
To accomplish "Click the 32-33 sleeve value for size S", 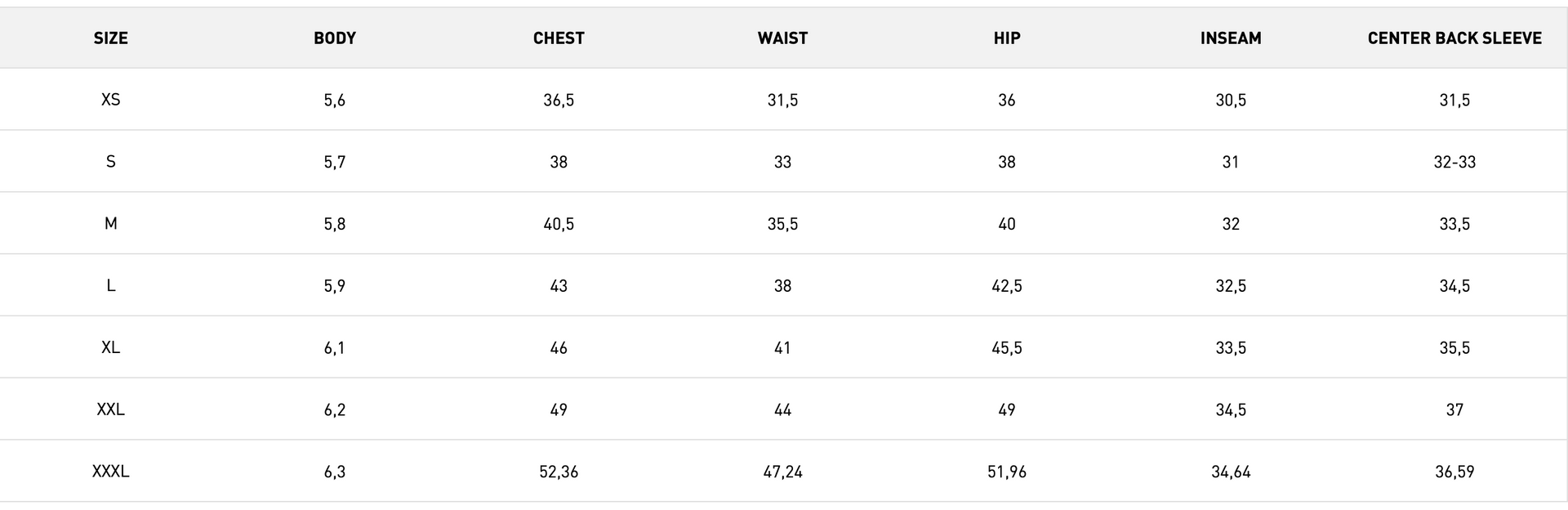I will [x=1454, y=162].
